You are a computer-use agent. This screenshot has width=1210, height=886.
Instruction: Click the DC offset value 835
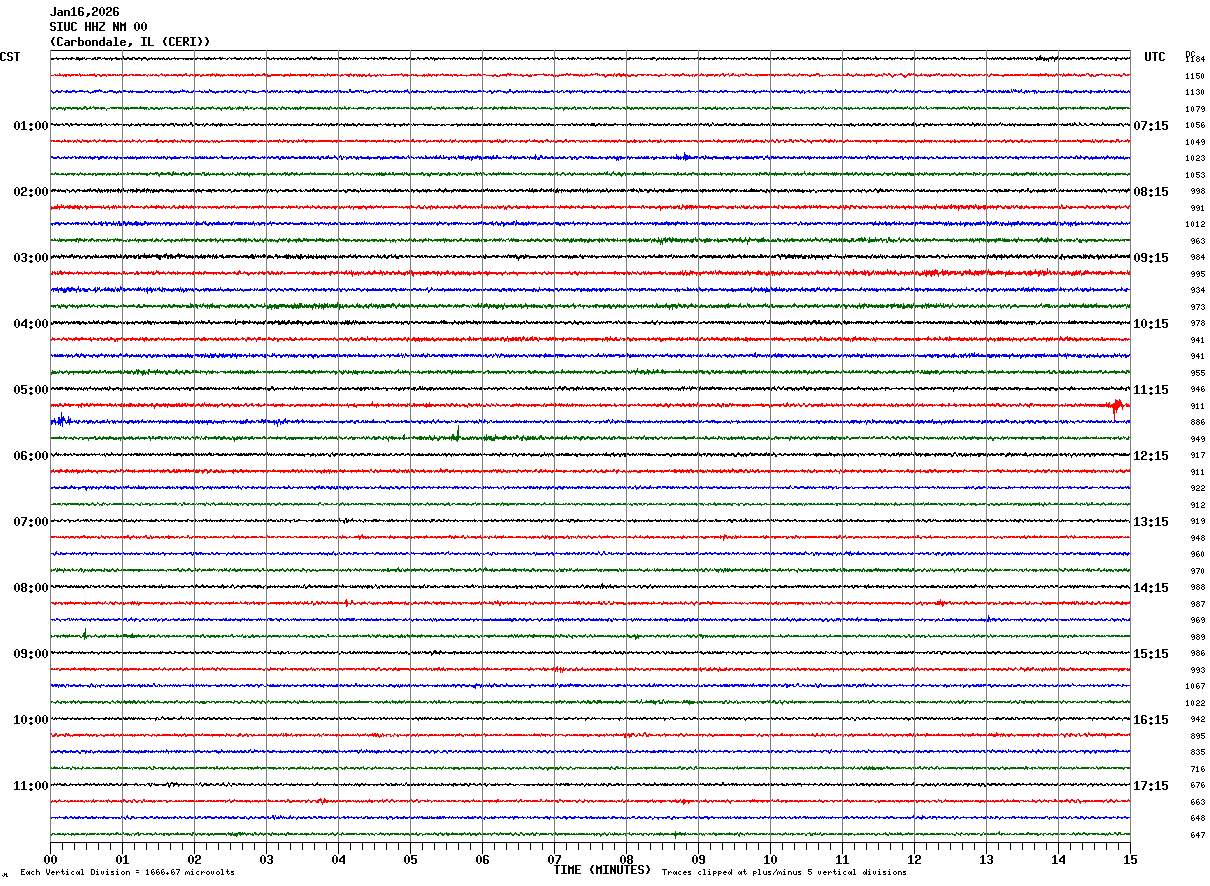point(1197,753)
